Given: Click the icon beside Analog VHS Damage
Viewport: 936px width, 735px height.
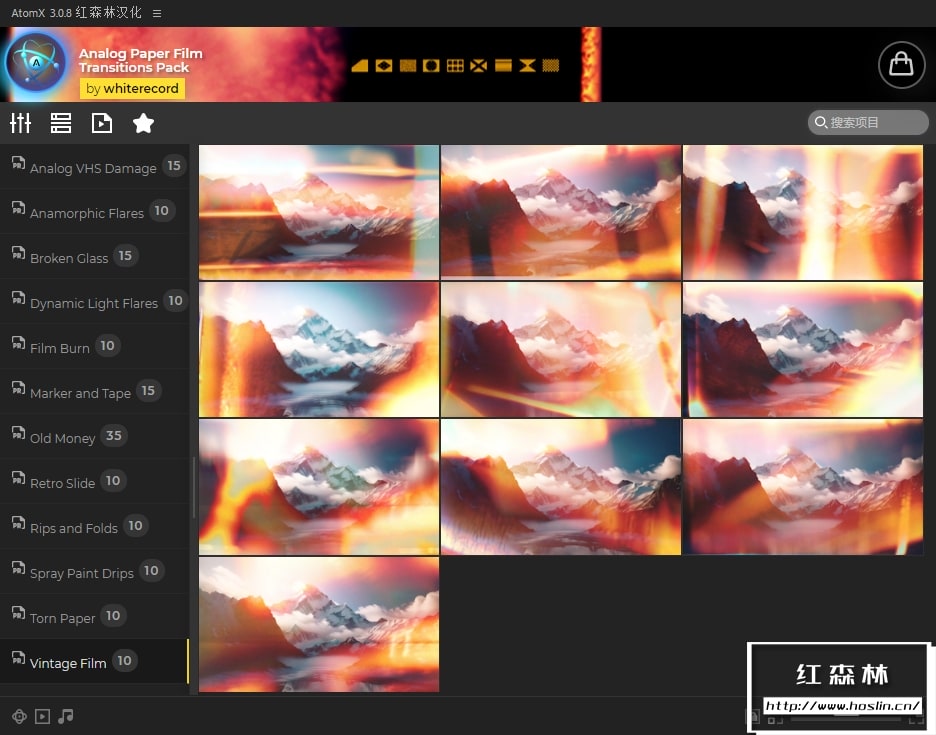Looking at the screenshot, I should tap(19, 162).
